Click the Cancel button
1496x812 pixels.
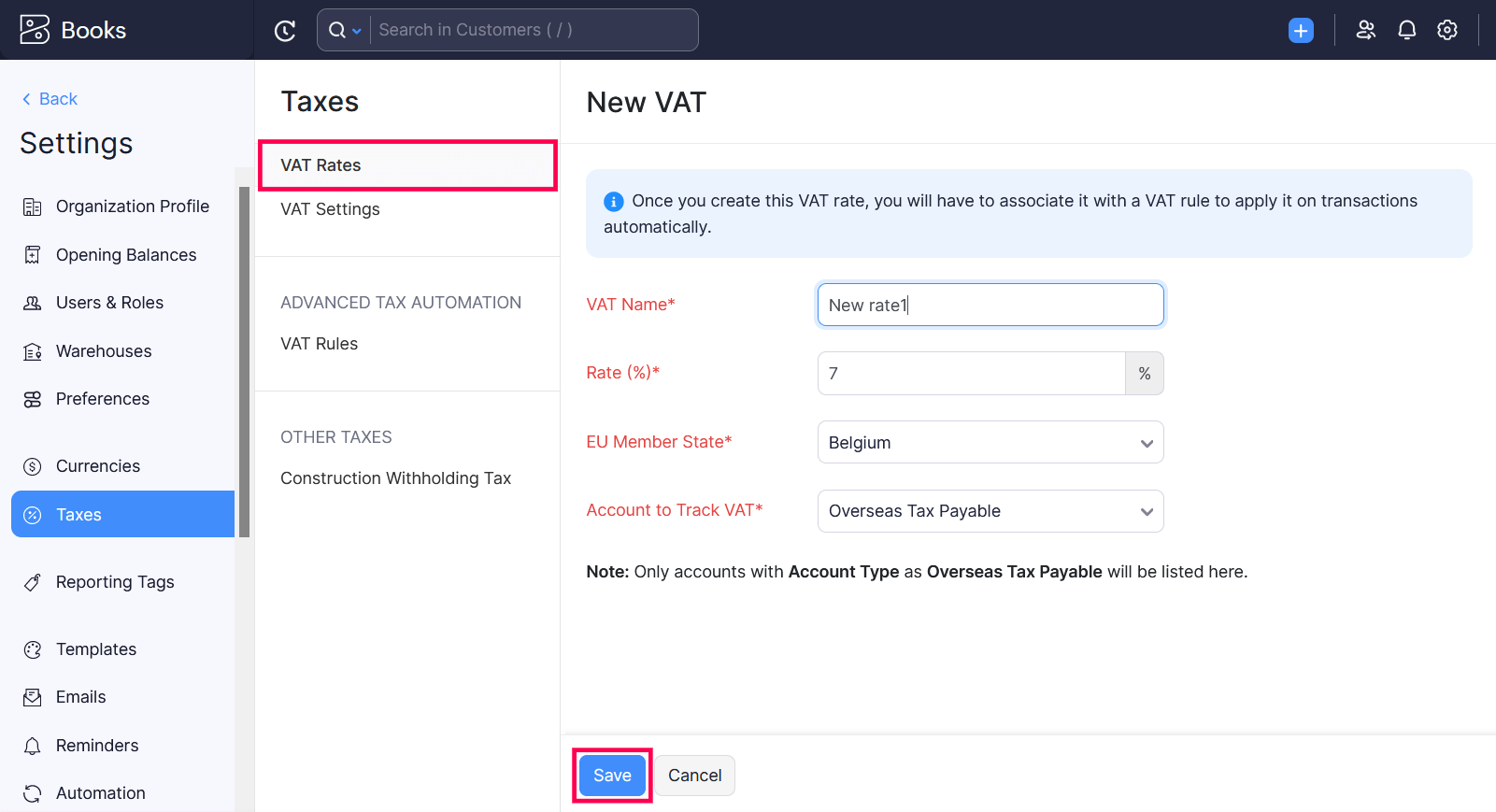(x=694, y=776)
